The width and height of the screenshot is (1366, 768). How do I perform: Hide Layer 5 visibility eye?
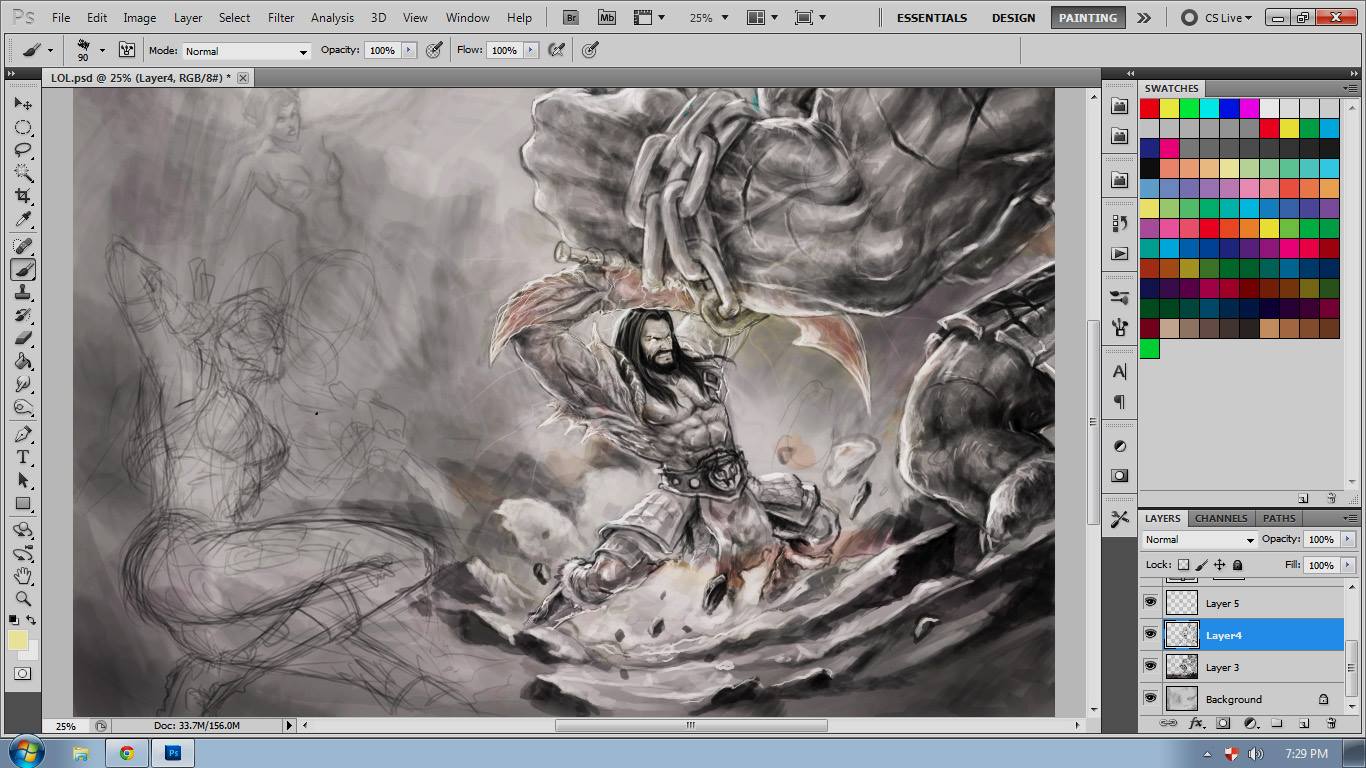coord(1150,603)
